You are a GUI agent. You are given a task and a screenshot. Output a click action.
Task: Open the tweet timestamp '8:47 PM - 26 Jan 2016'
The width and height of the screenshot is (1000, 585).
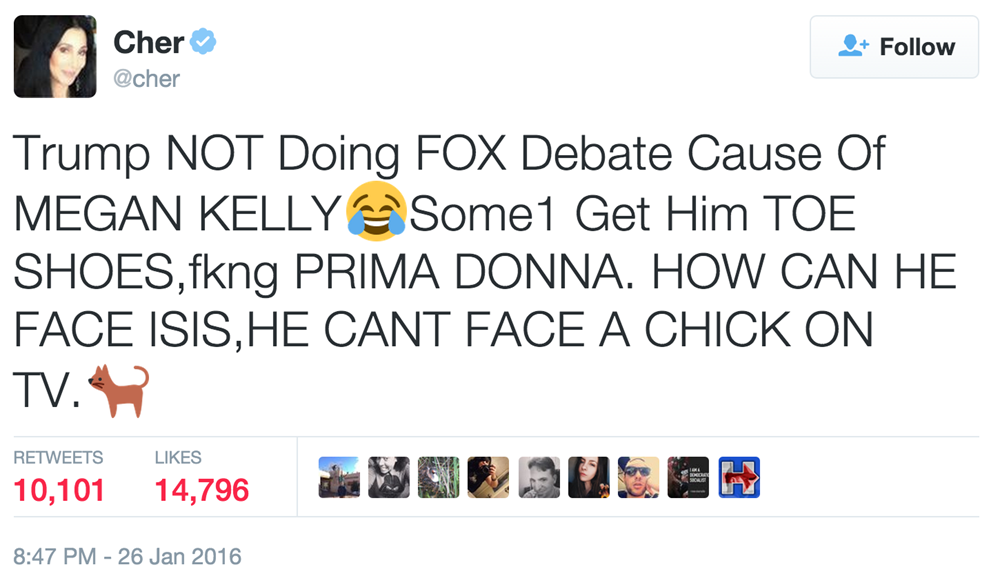125,556
